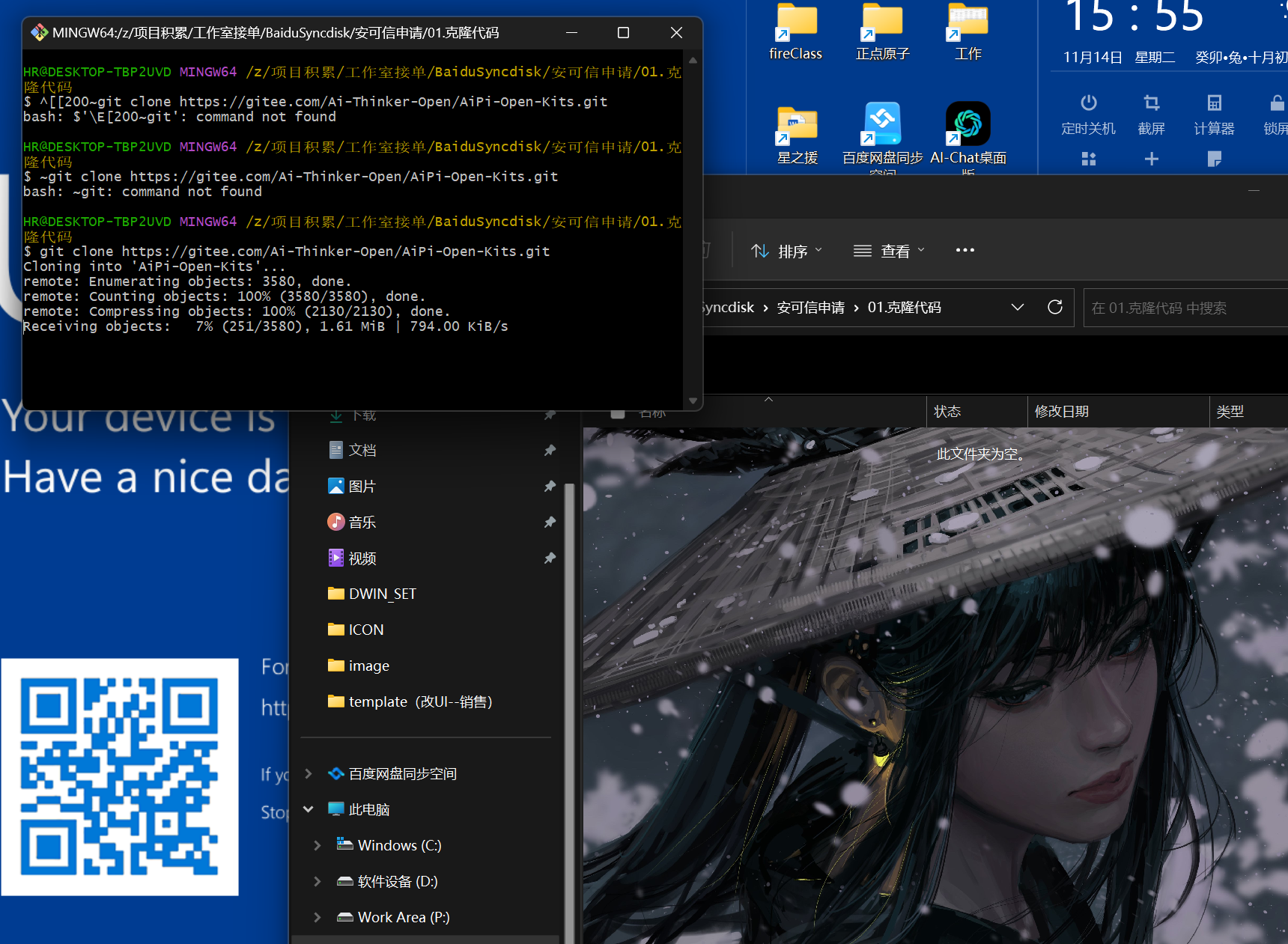The width and height of the screenshot is (1288, 944).
Task: Expand 百度网盘同步空间 tree node
Action: point(309,773)
